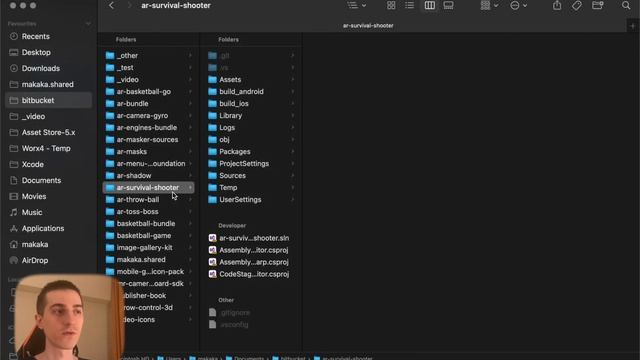Viewport: 640px width, 360px height.
Task: Switch to gallery view
Action: 449,5
